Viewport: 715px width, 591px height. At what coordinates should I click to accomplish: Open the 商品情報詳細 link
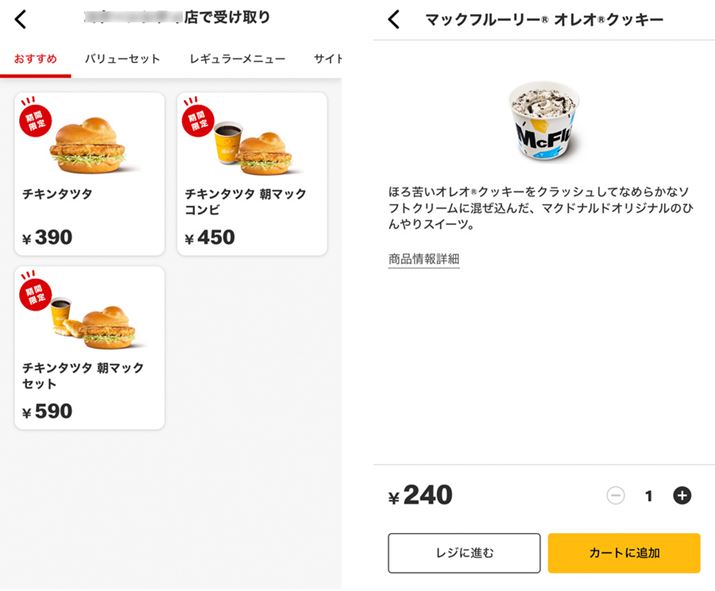424,259
